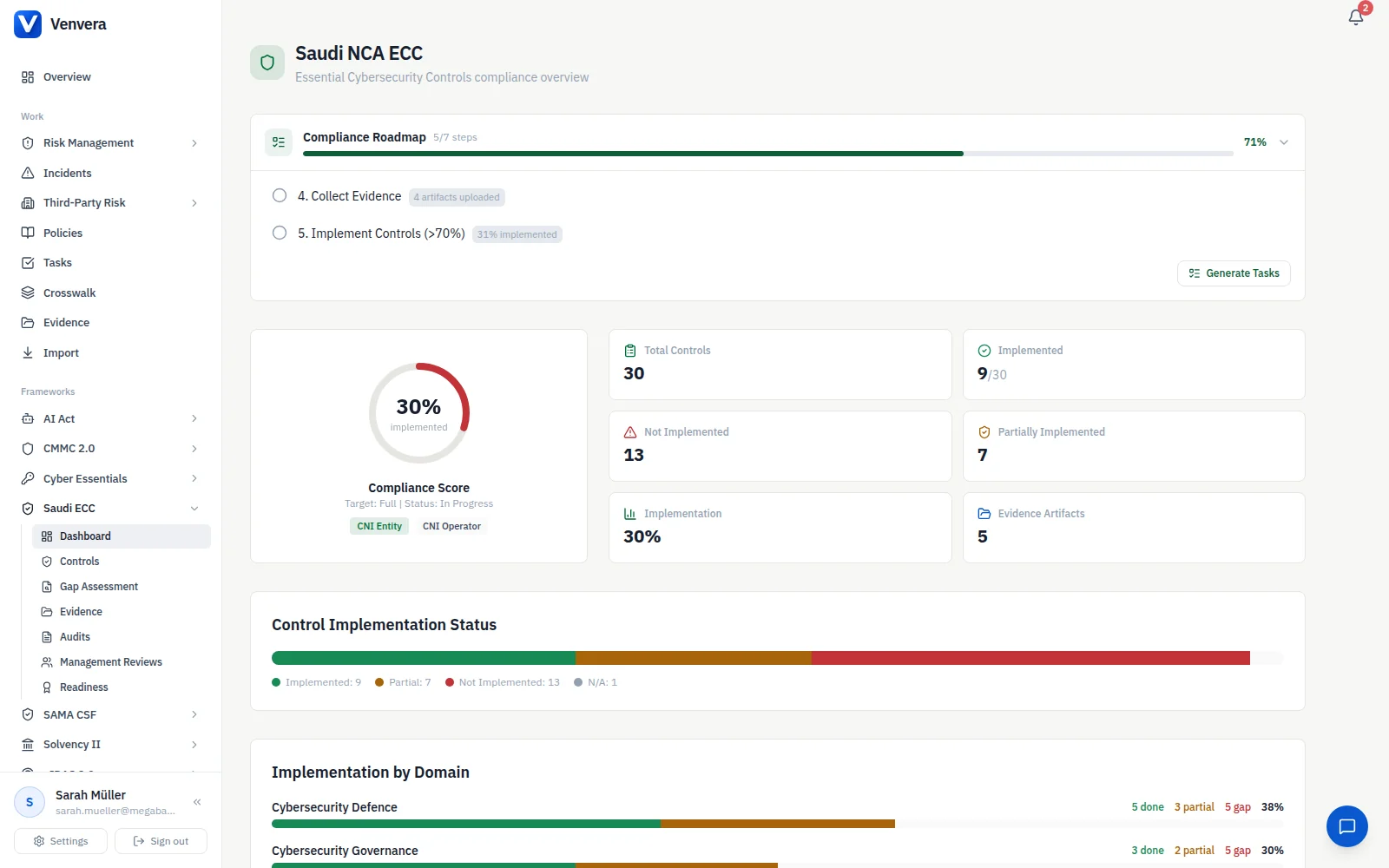Click the '31% implemented' badge
Viewport: 1389px width, 868px height.
click(517, 234)
